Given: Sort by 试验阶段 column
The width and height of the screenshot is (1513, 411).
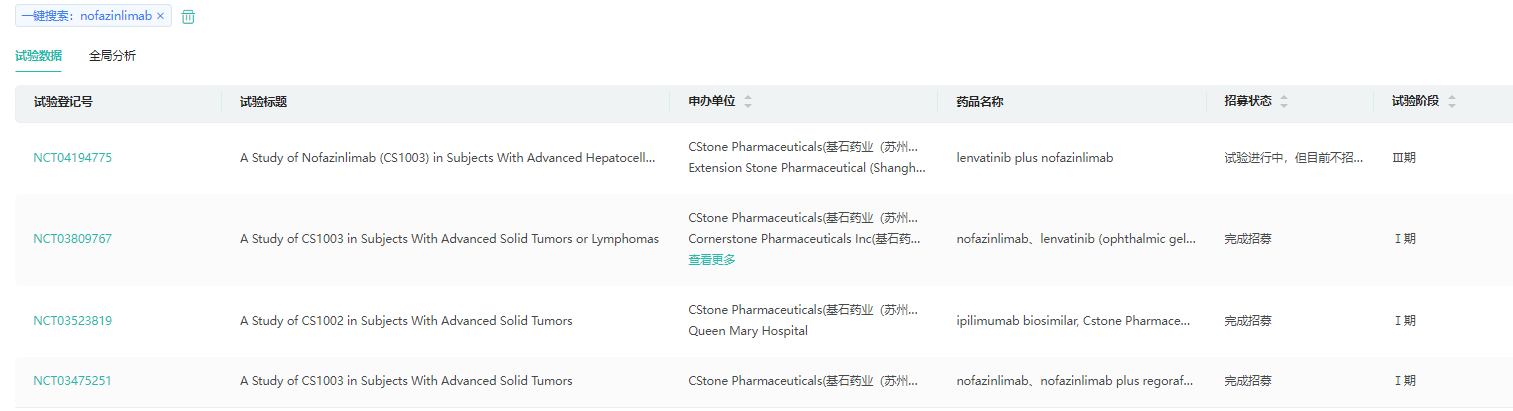Looking at the screenshot, I should click(1452, 102).
